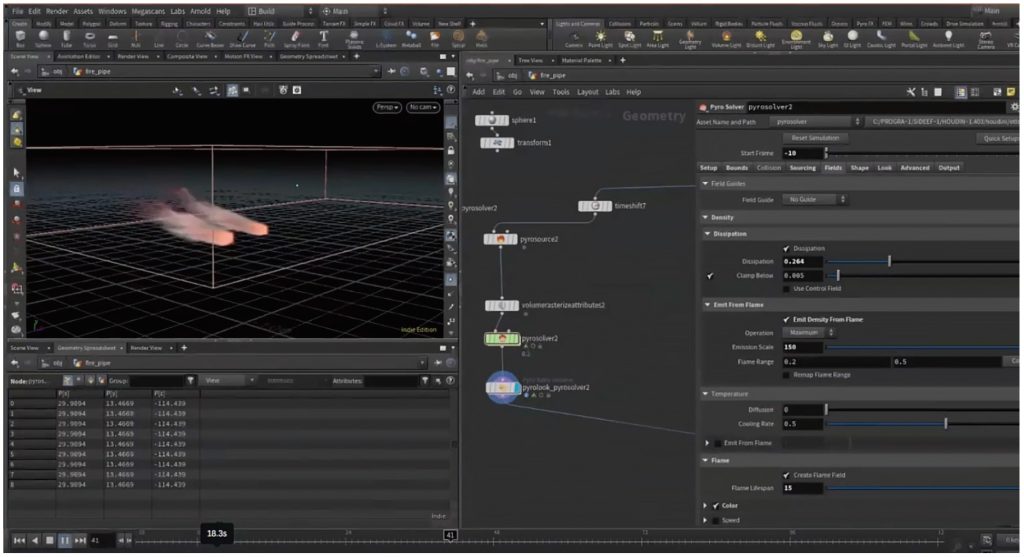Click the Flame Lifespan value field
The height and width of the screenshot is (557, 1024).
803,488
